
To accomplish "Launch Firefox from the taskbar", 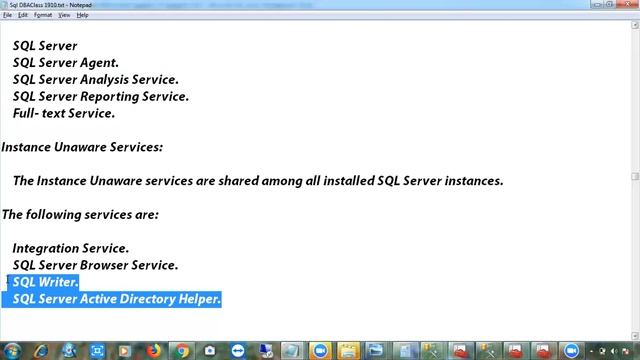I will pos(153,351).
